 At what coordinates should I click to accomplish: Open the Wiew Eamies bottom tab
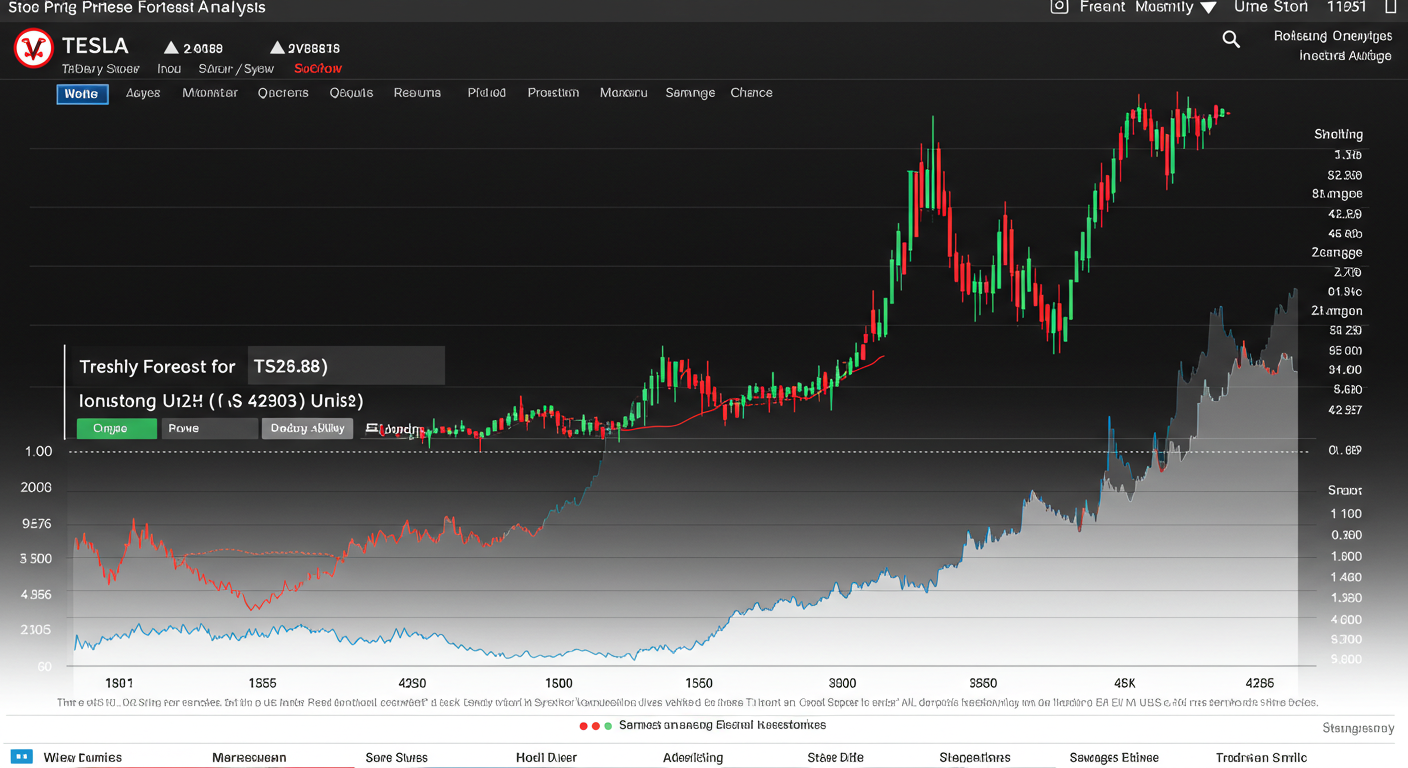pos(83,757)
